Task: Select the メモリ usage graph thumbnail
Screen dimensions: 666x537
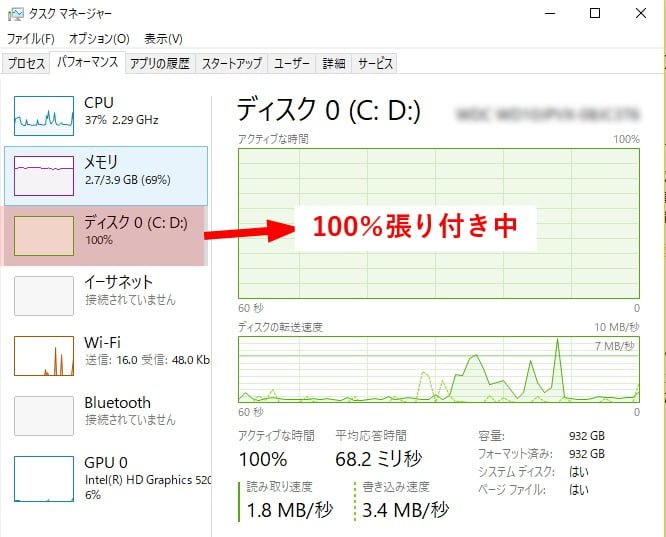Action: 44,176
